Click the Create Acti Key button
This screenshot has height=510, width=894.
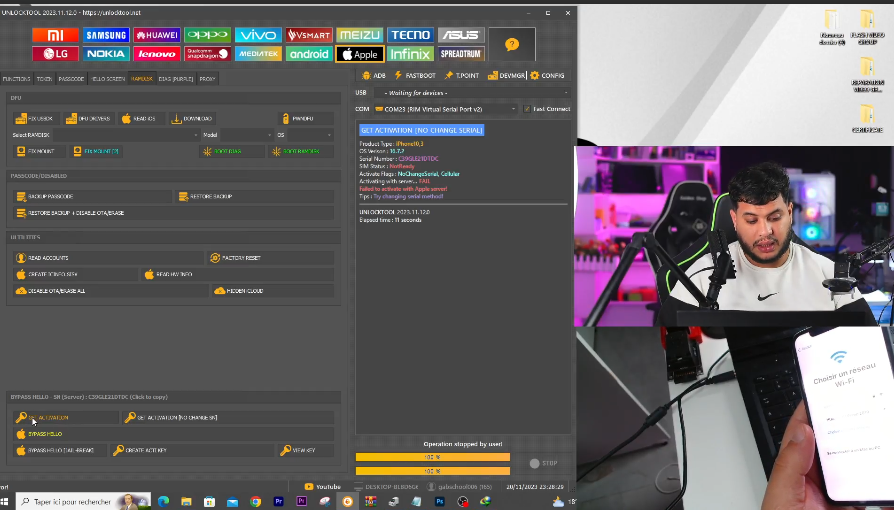[x=192, y=450]
